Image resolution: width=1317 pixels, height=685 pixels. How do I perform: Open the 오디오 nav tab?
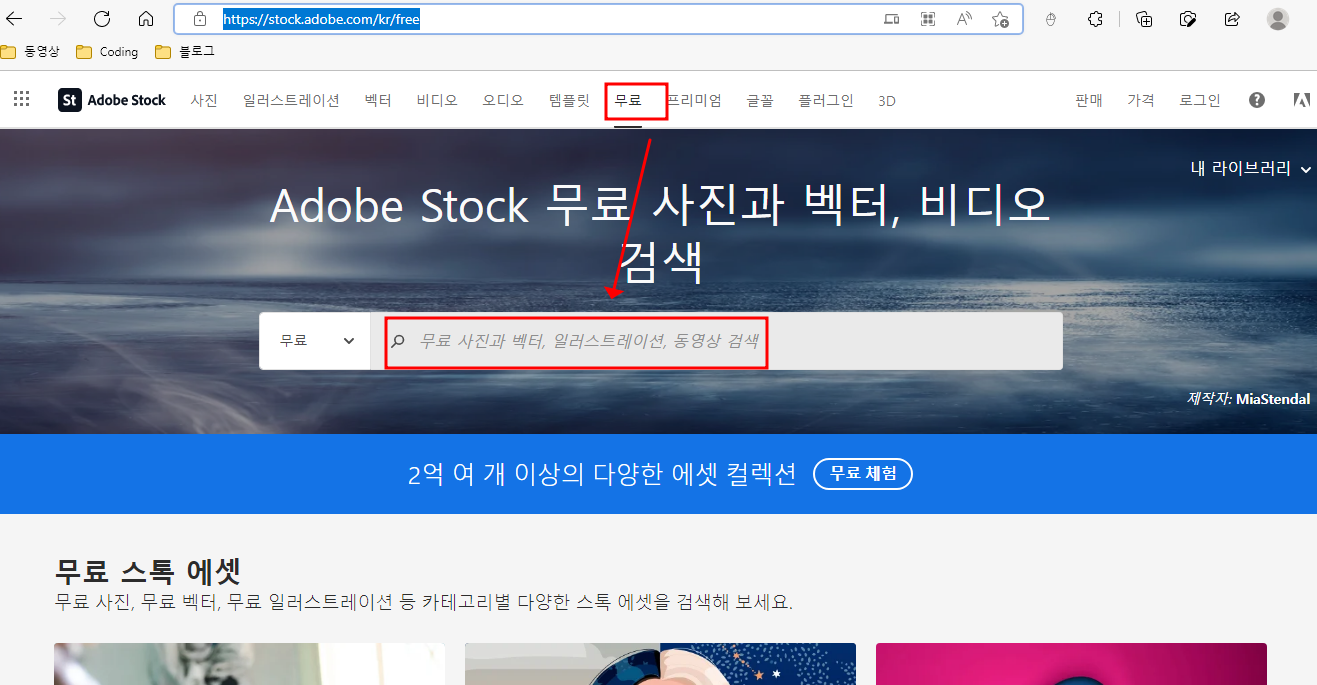tap(503, 100)
